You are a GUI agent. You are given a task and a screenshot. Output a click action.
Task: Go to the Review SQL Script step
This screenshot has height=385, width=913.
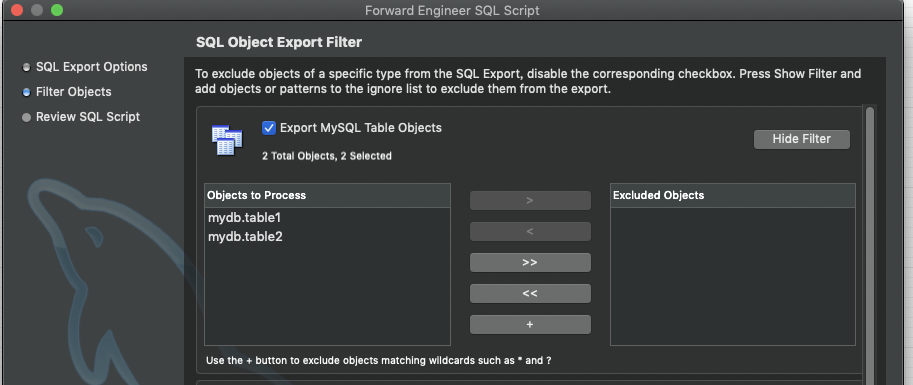pyautogui.click(x=88, y=117)
